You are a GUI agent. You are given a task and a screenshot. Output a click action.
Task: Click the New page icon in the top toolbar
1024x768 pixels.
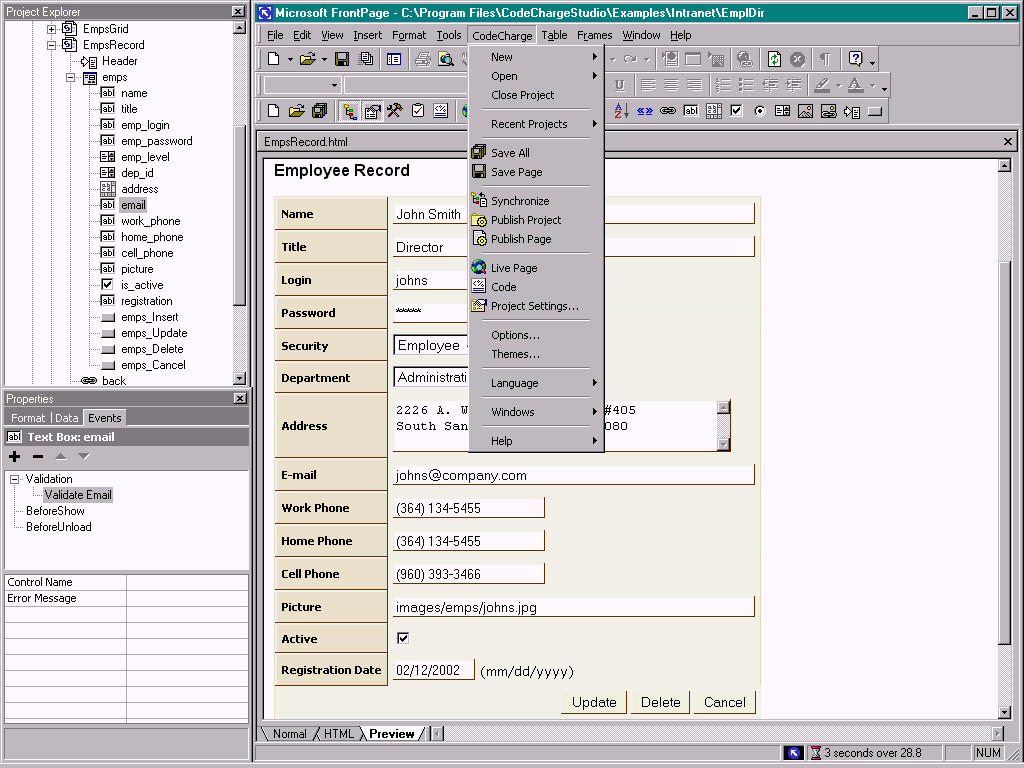pos(274,59)
